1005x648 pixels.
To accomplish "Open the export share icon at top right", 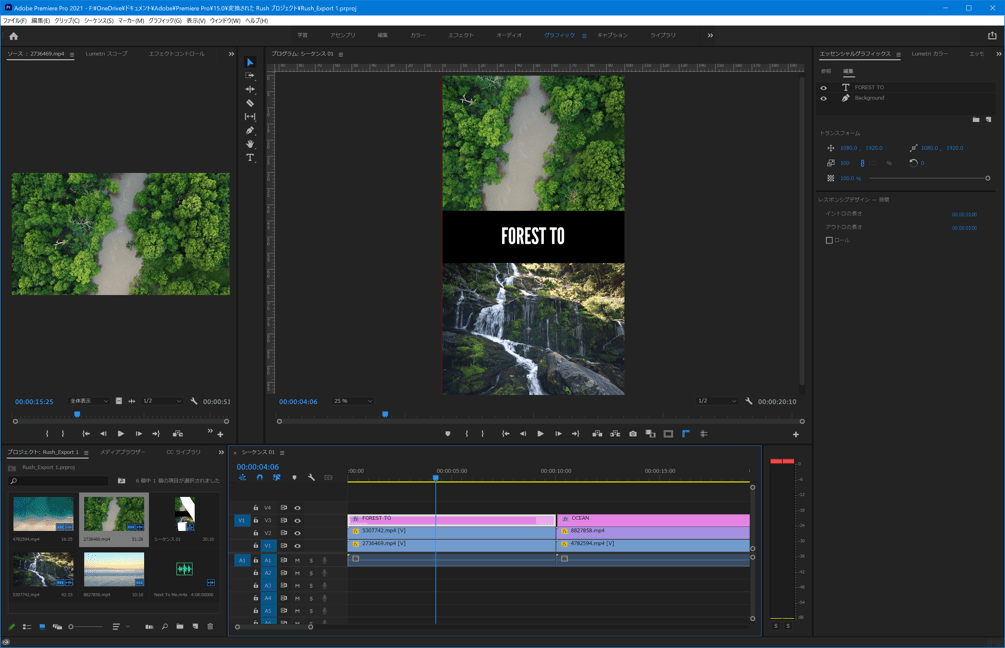I will click(992, 36).
